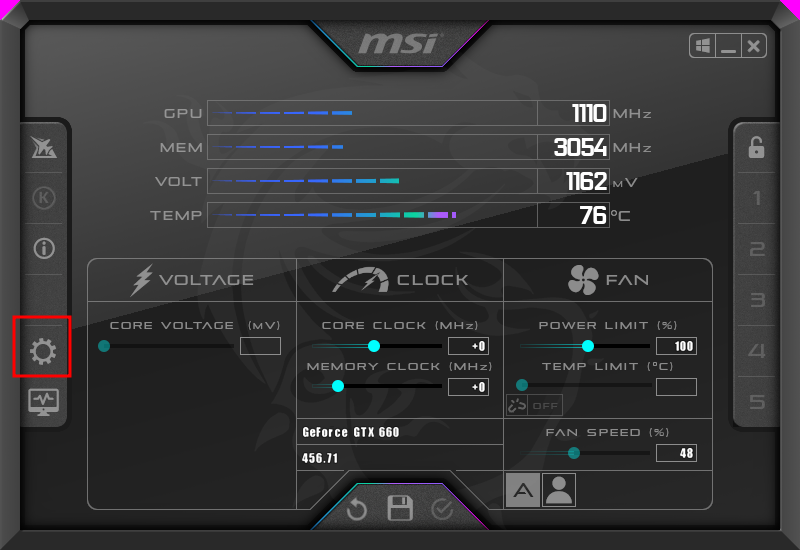Select the Clock panel header
The image size is (800, 550).
click(400, 280)
